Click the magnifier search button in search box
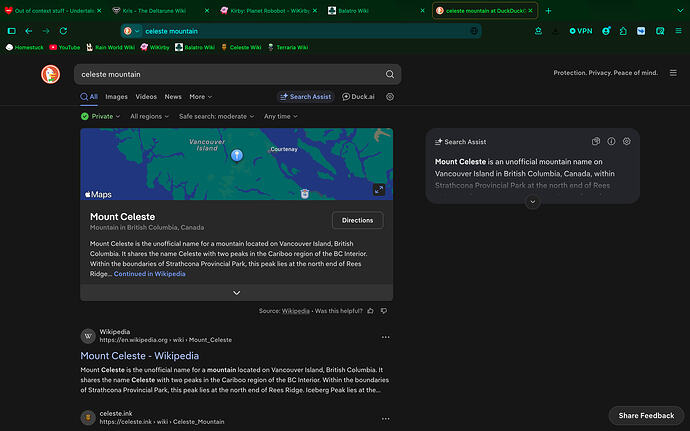690x431 pixels. pos(389,74)
